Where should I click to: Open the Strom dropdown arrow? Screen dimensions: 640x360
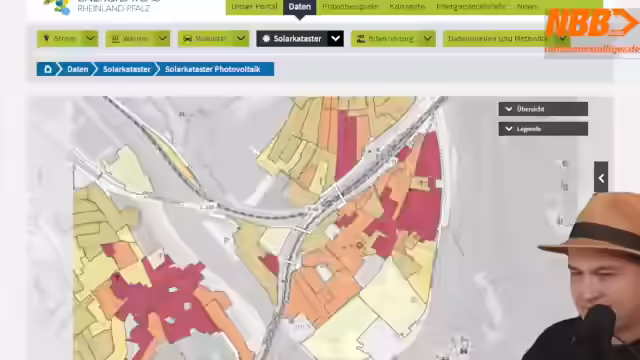pyautogui.click(x=90, y=39)
